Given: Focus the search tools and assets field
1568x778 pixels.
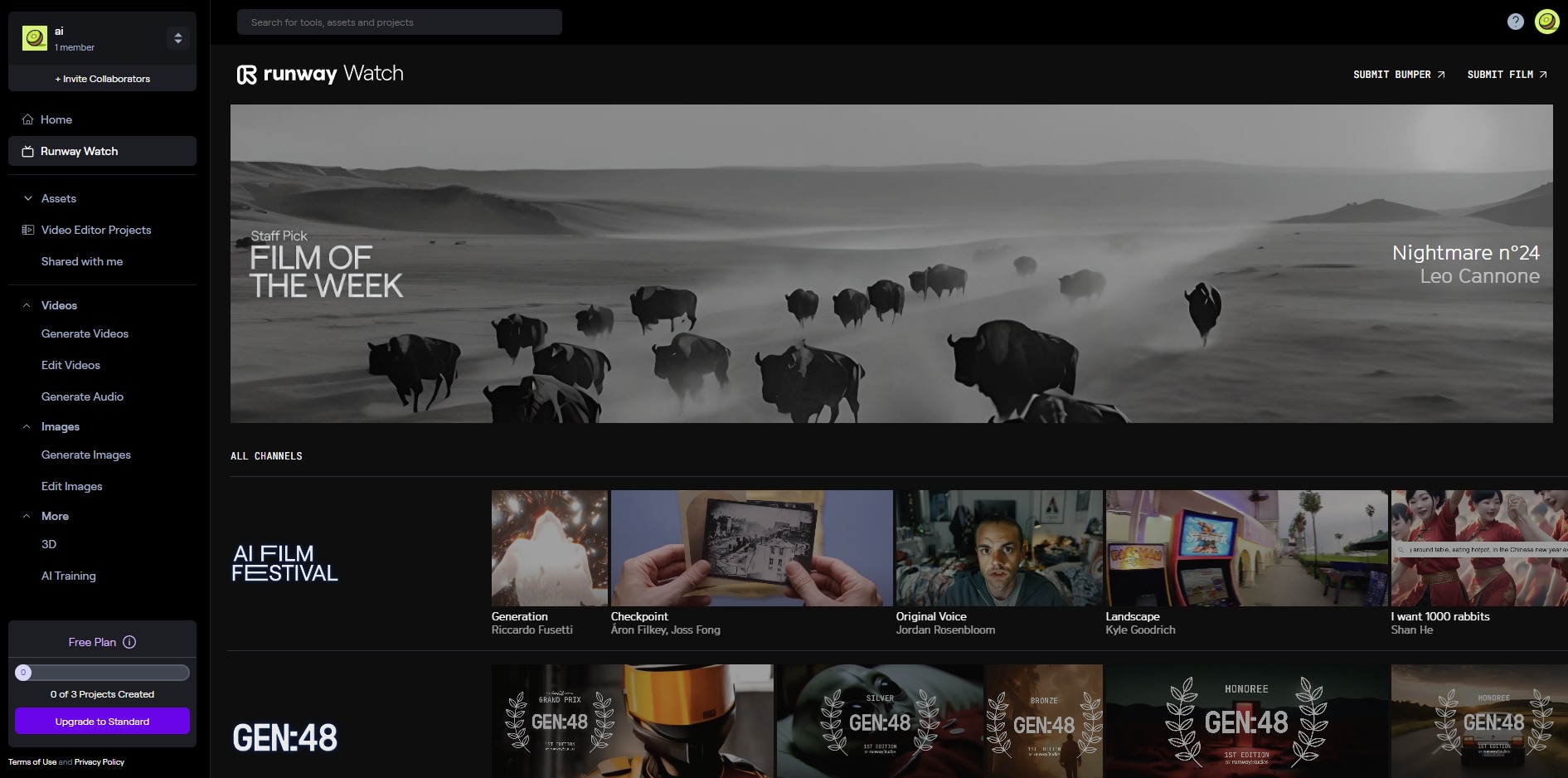Looking at the screenshot, I should point(400,22).
